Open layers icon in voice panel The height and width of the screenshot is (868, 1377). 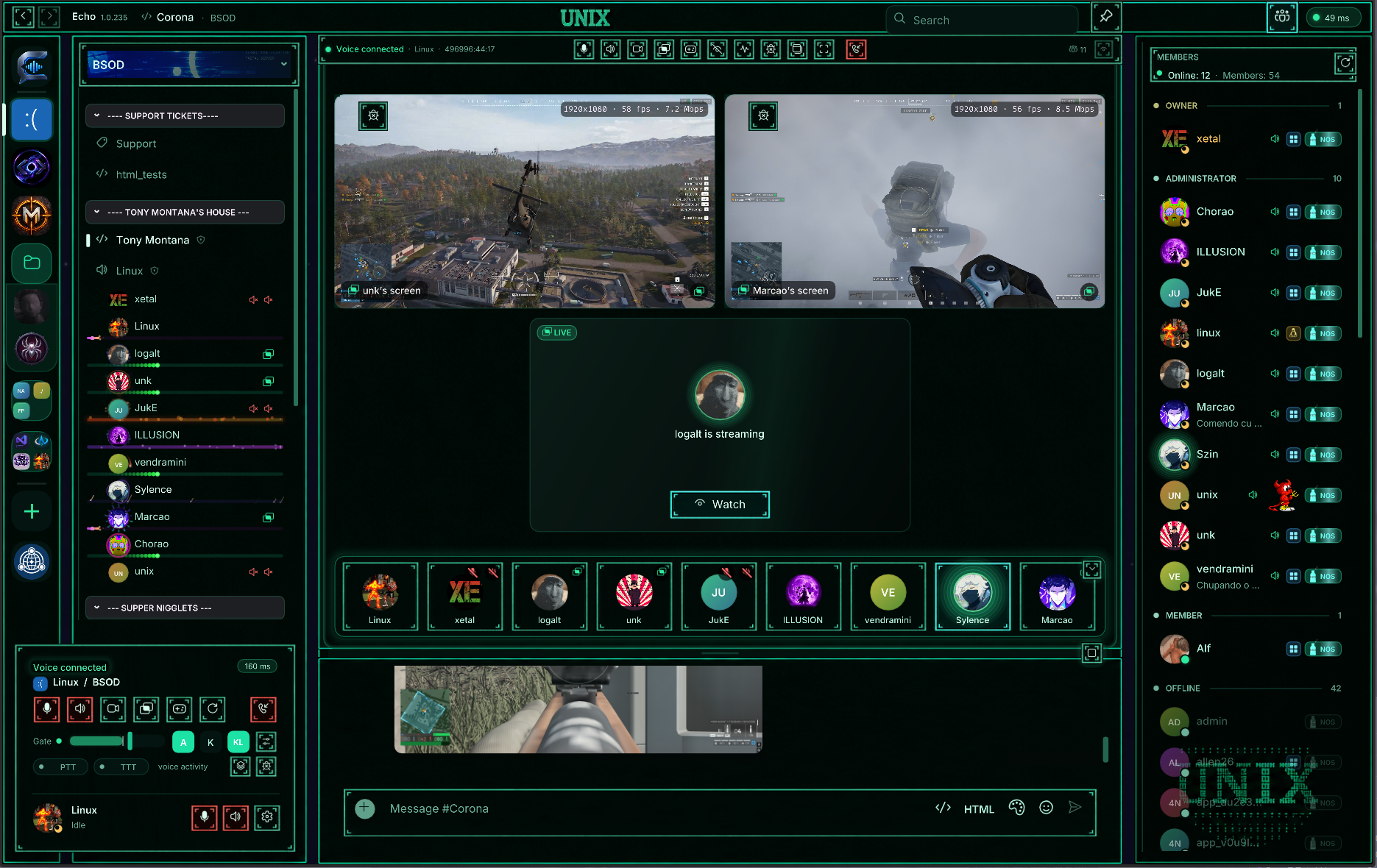(x=241, y=766)
